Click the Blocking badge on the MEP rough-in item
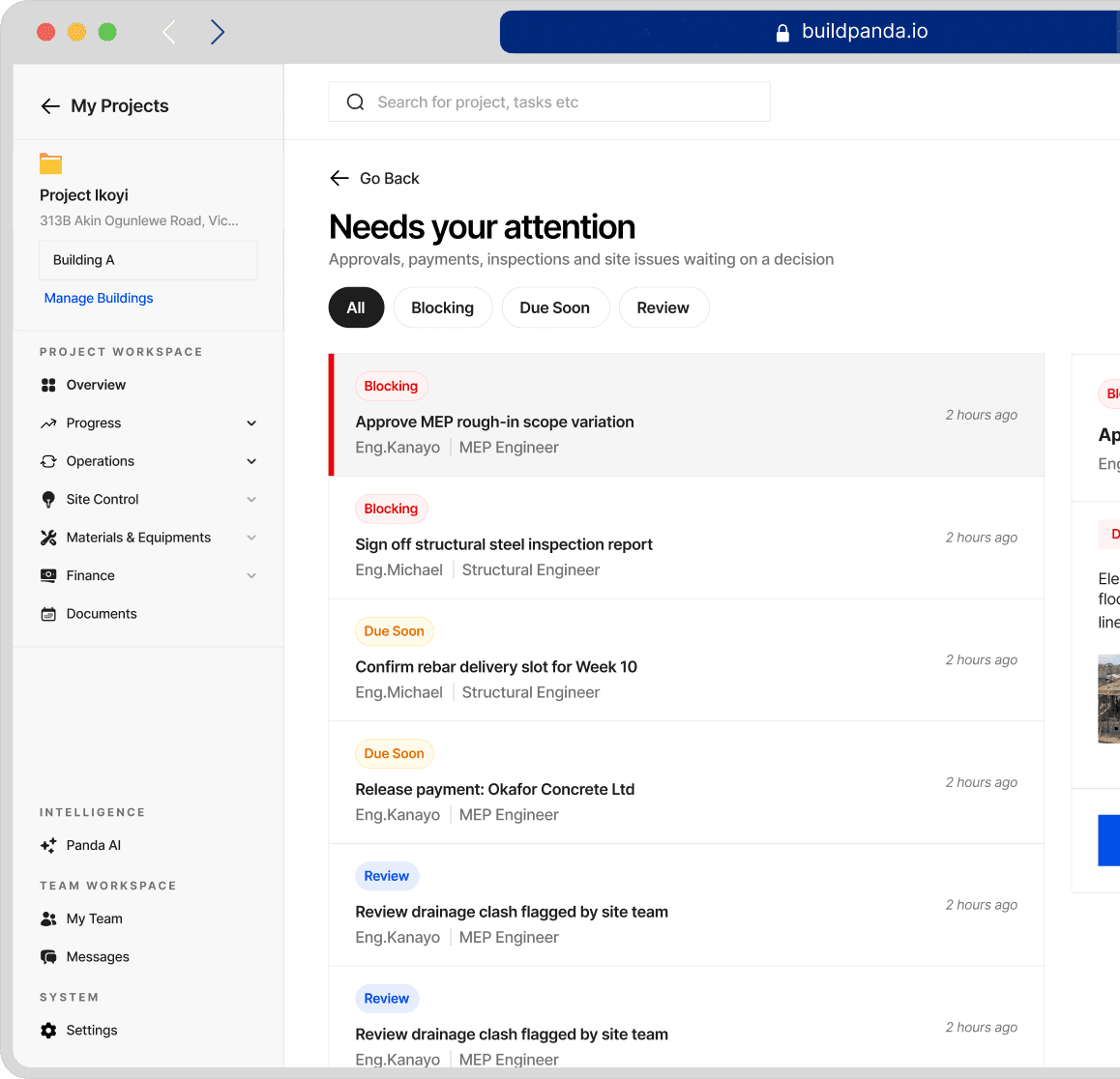Image resolution: width=1120 pixels, height=1079 pixels. [392, 387]
